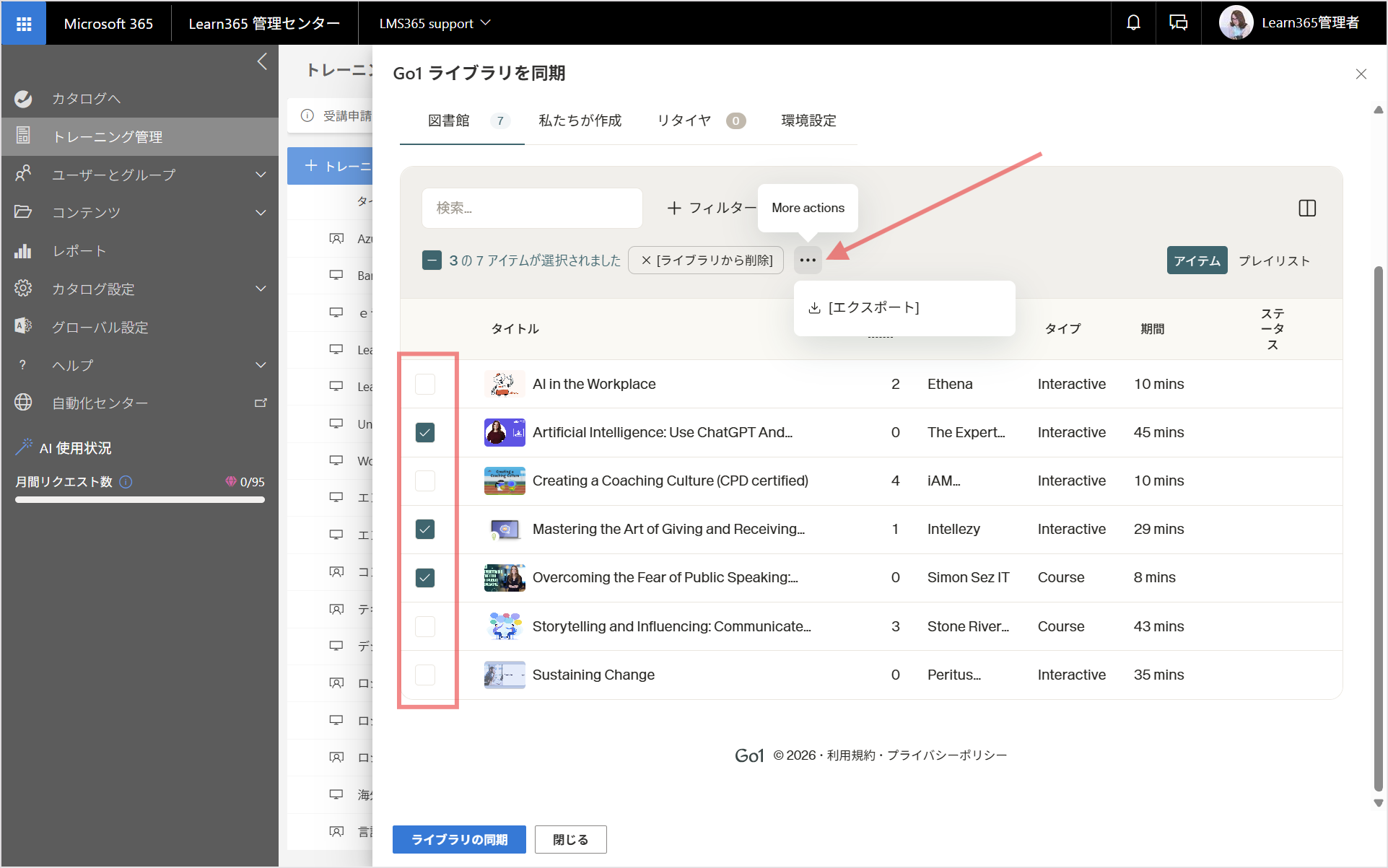The width and height of the screenshot is (1388, 868).
Task: Open the Learn365 admin profile avatar
Action: [1236, 23]
